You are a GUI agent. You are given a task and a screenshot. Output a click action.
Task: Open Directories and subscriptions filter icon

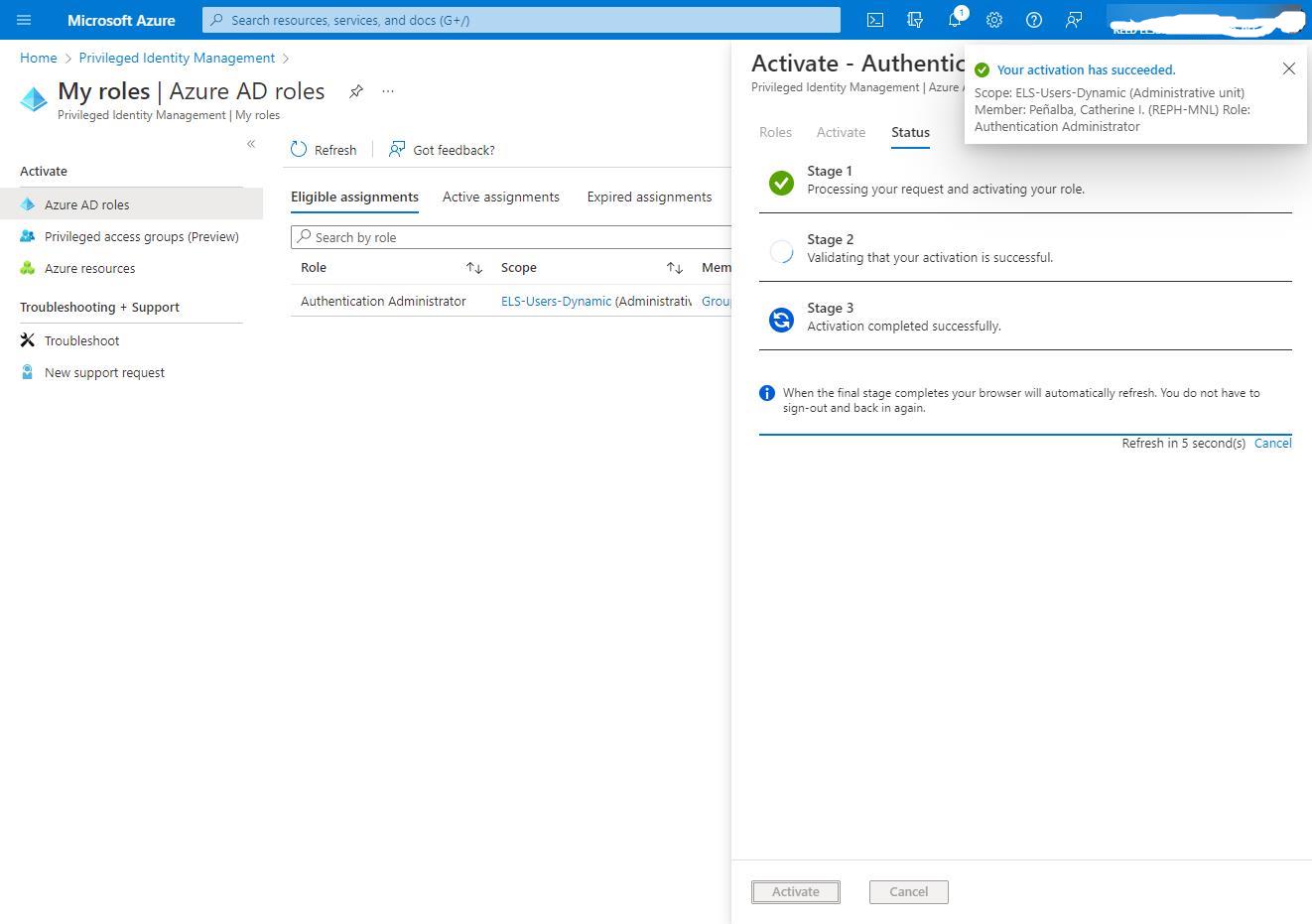tap(915, 20)
